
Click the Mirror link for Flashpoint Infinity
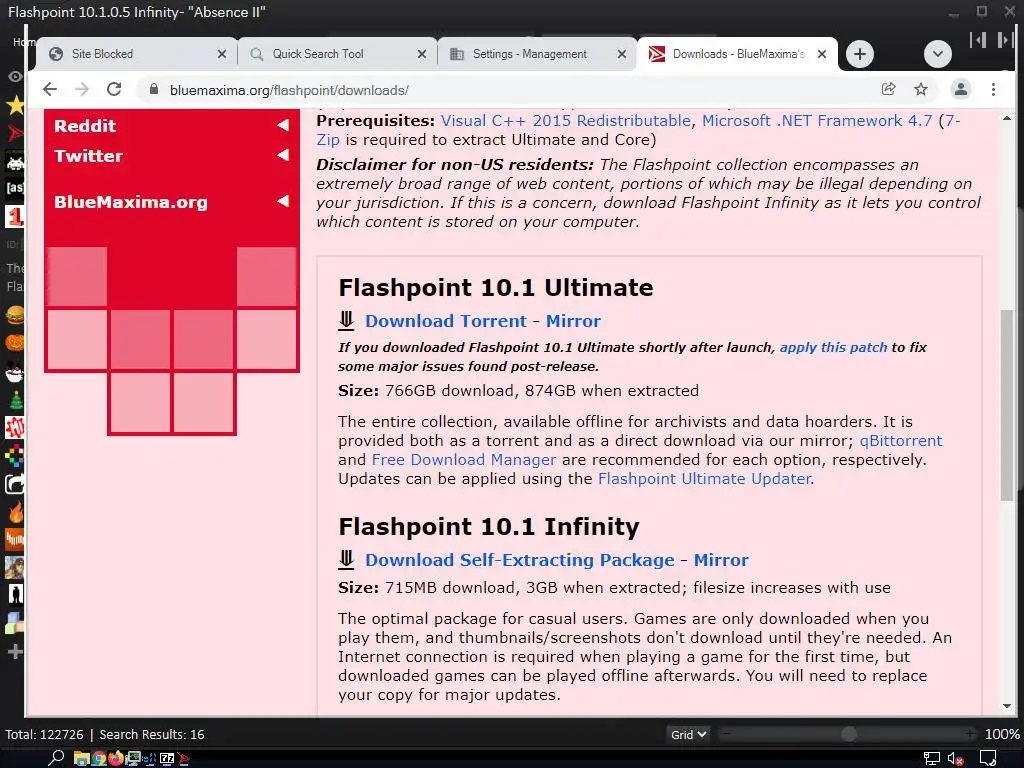tap(721, 560)
